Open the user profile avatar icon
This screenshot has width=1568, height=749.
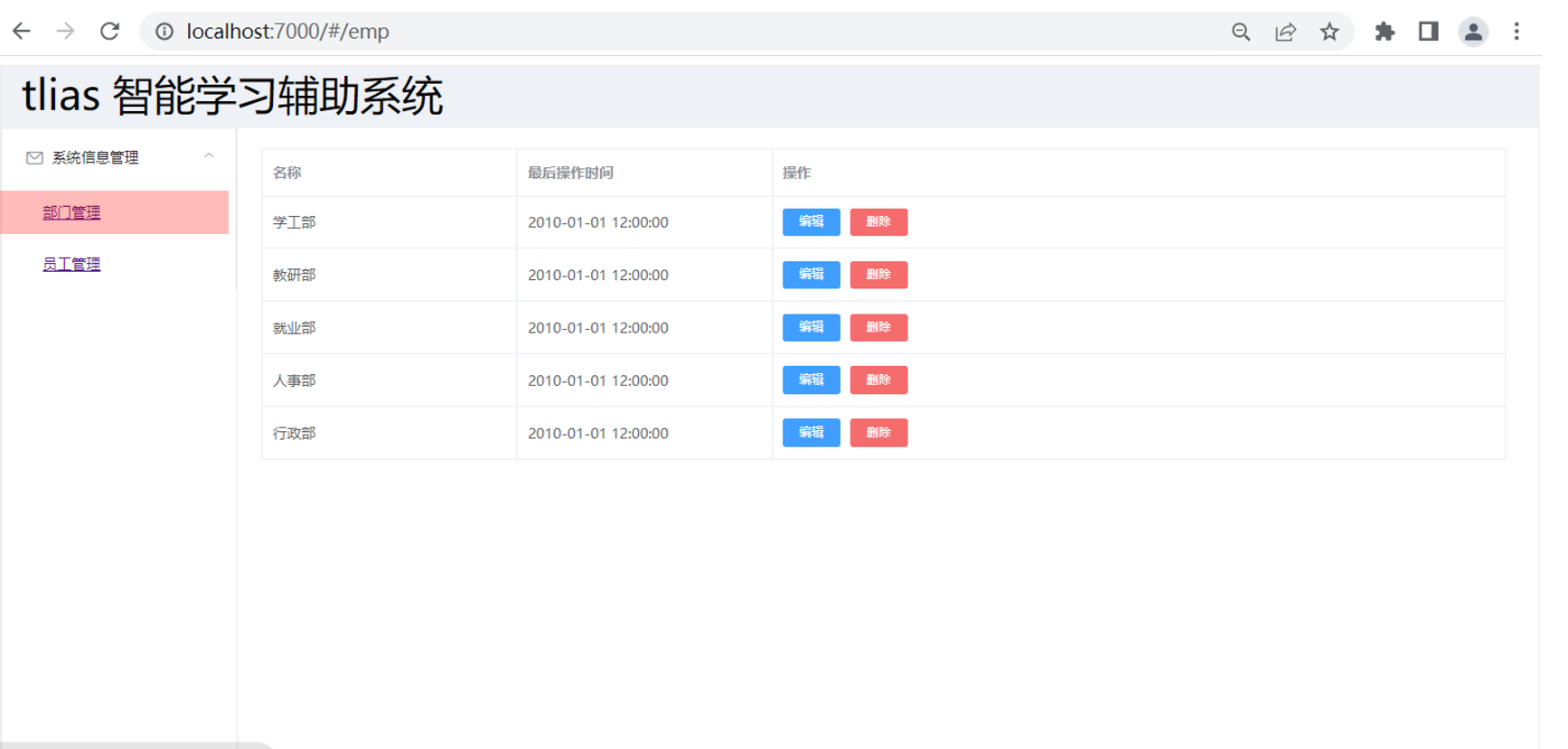(1473, 32)
